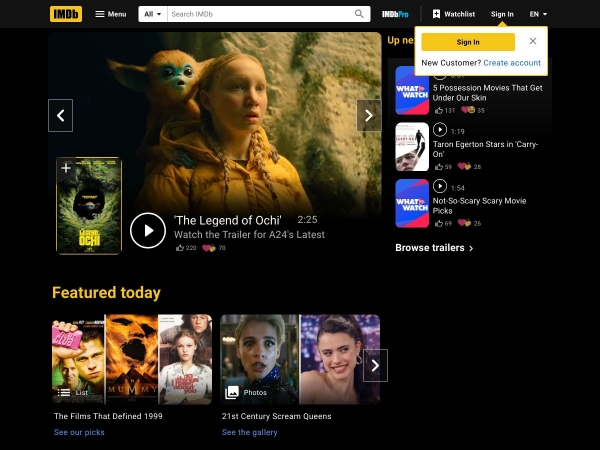Click heart reaction on Not-So-Scary picks
The height and width of the screenshot is (450, 600).
pos(465,223)
